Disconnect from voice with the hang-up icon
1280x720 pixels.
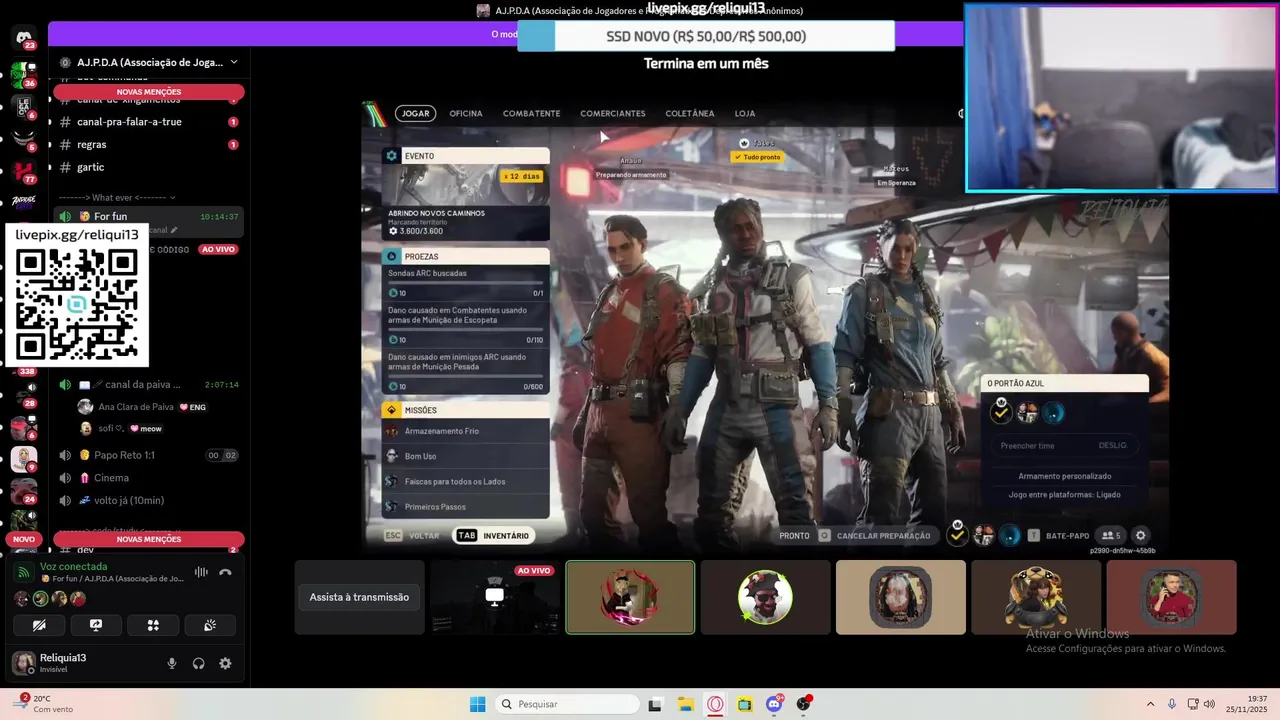click(x=225, y=572)
